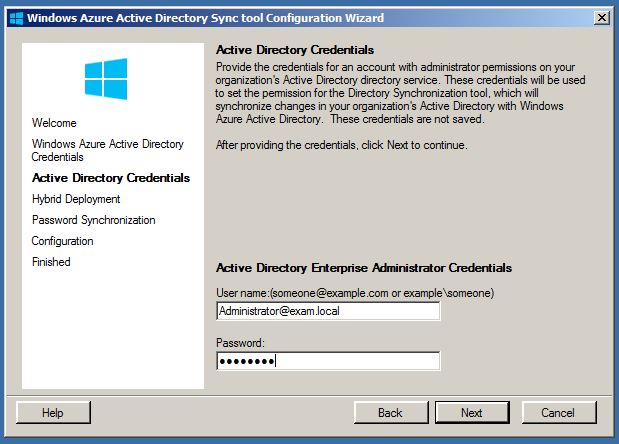
Task: Focus the Password input field
Action: coord(328,361)
